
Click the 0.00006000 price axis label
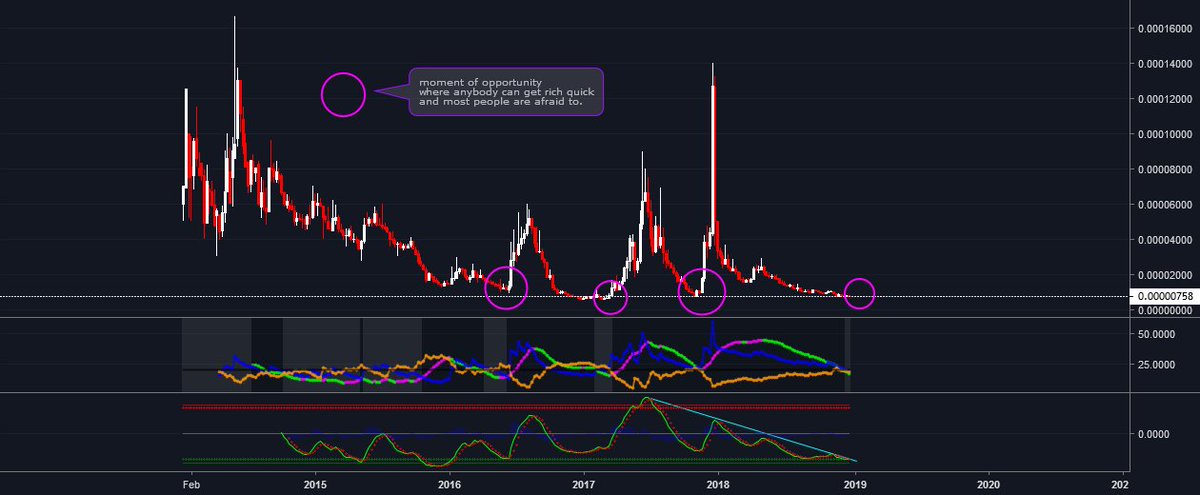click(x=1165, y=205)
